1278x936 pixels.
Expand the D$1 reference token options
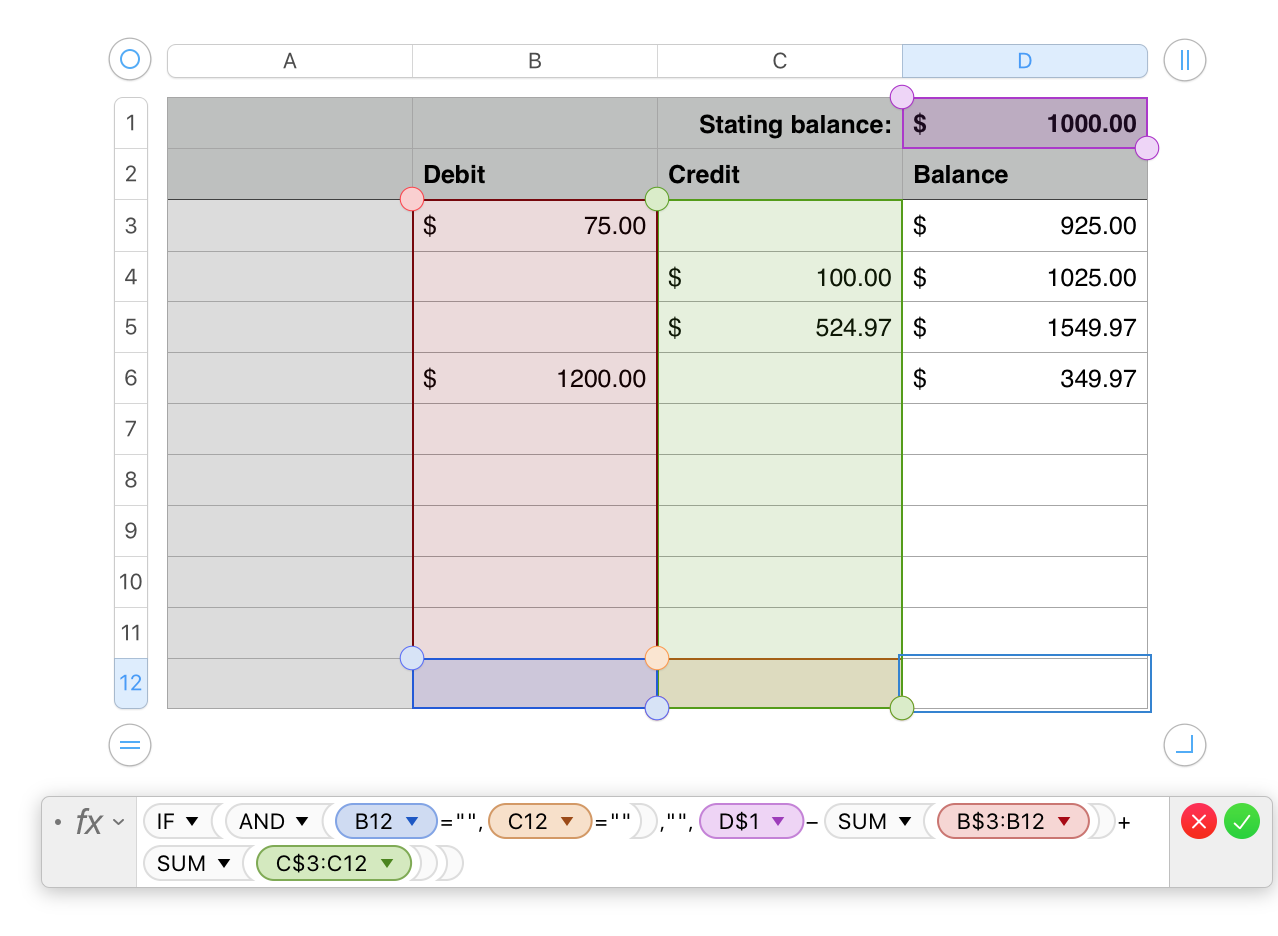pos(778,822)
